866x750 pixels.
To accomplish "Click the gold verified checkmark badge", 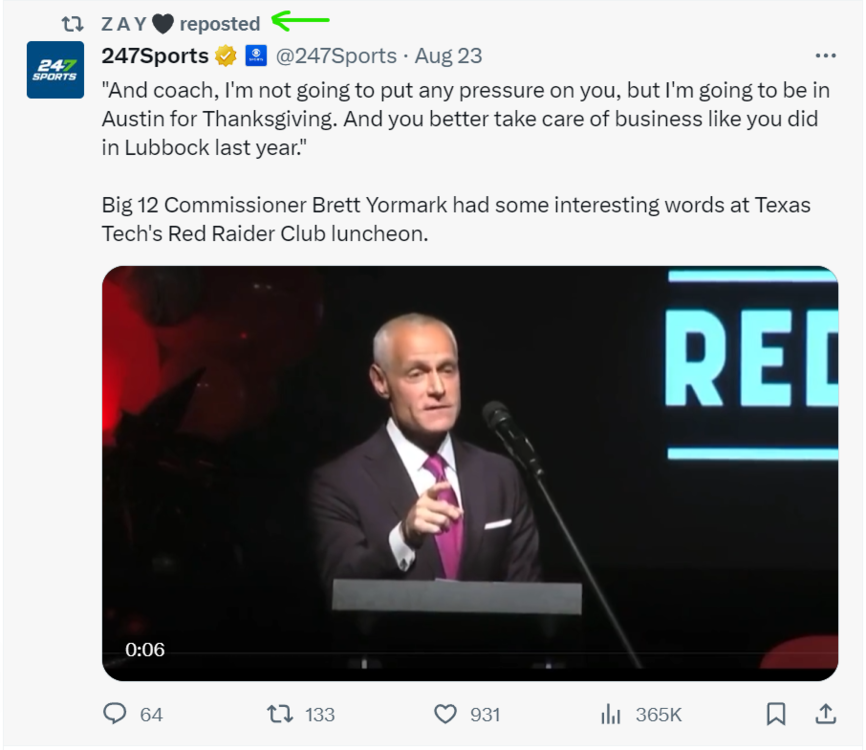I will click(226, 55).
